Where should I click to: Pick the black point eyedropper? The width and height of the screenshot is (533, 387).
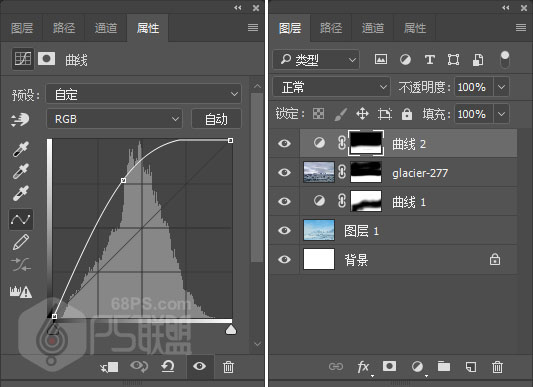coord(21,149)
